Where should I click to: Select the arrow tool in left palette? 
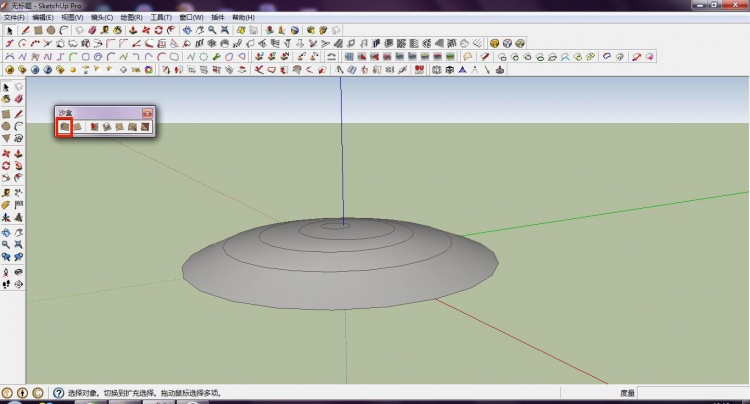(6, 87)
